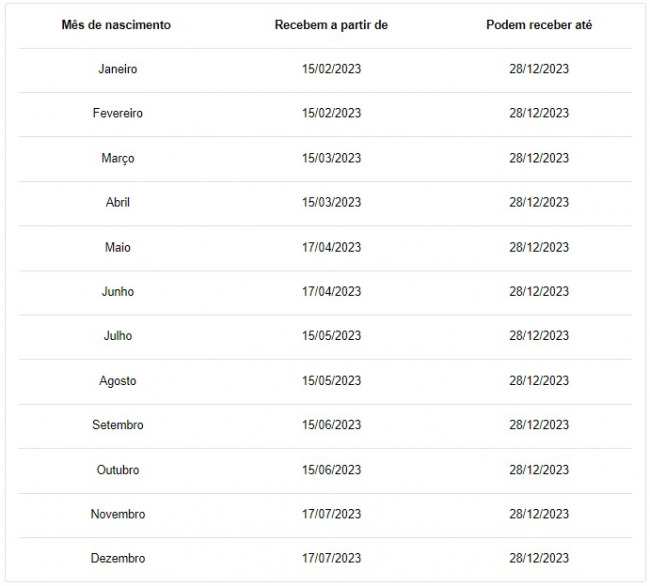This screenshot has width=650, height=586.
Task: Click the Março row label
Action: (x=118, y=158)
